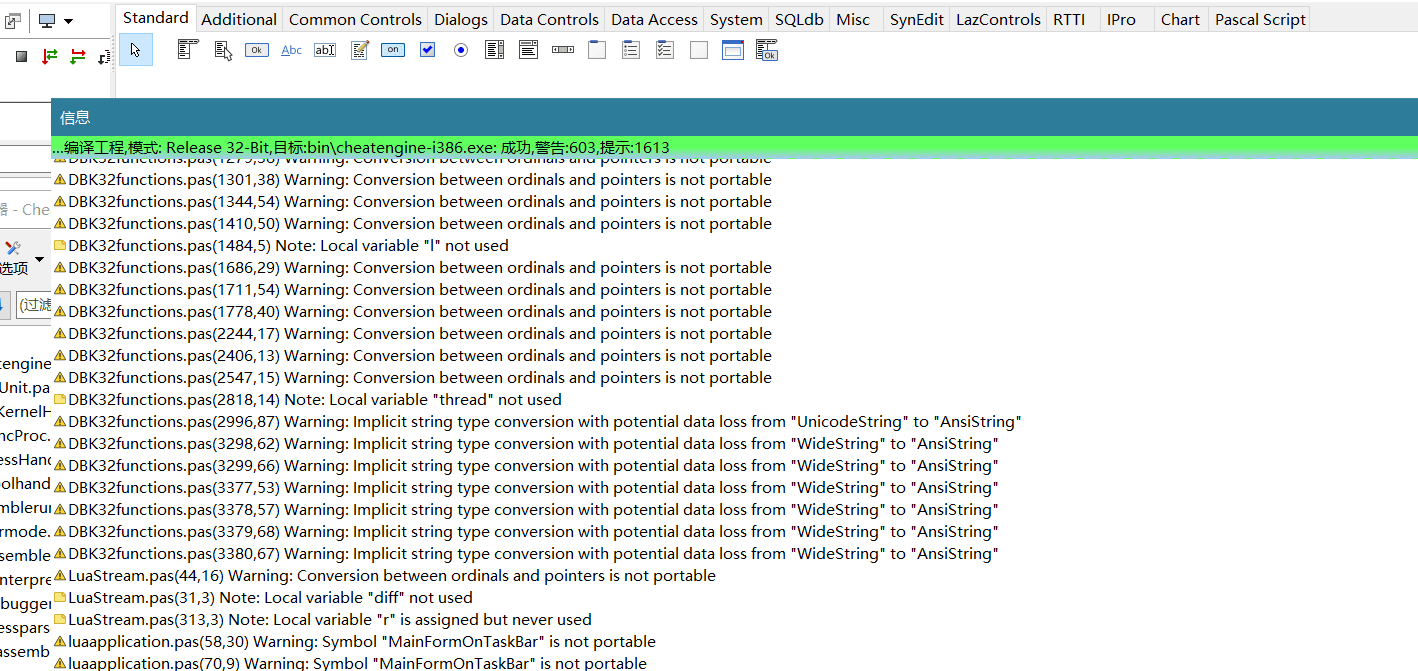Open the Dialogs palette tab
The width and height of the screenshot is (1418, 671).
click(x=462, y=19)
